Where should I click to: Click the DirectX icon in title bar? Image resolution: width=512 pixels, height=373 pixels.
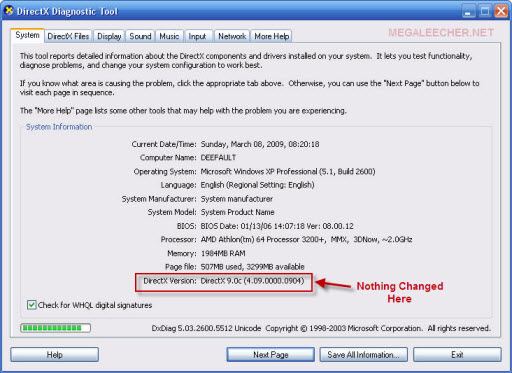click(9, 11)
